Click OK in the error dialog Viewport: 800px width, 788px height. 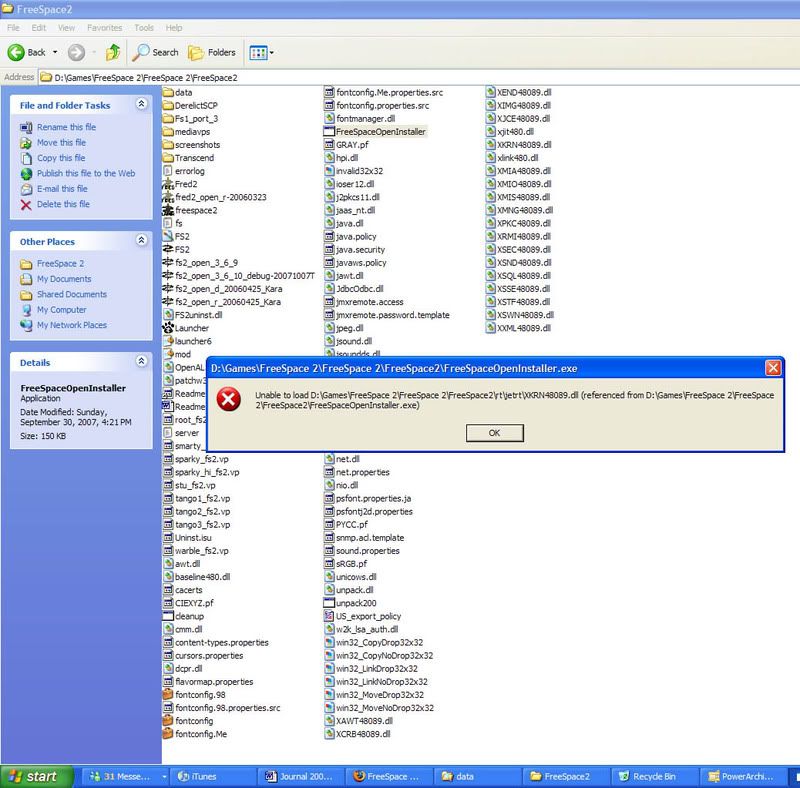[x=494, y=433]
